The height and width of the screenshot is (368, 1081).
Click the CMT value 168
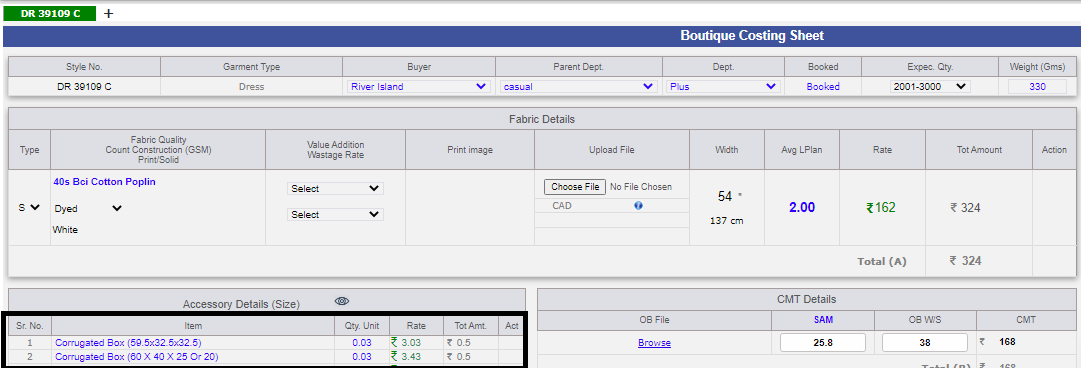[x=1007, y=342]
